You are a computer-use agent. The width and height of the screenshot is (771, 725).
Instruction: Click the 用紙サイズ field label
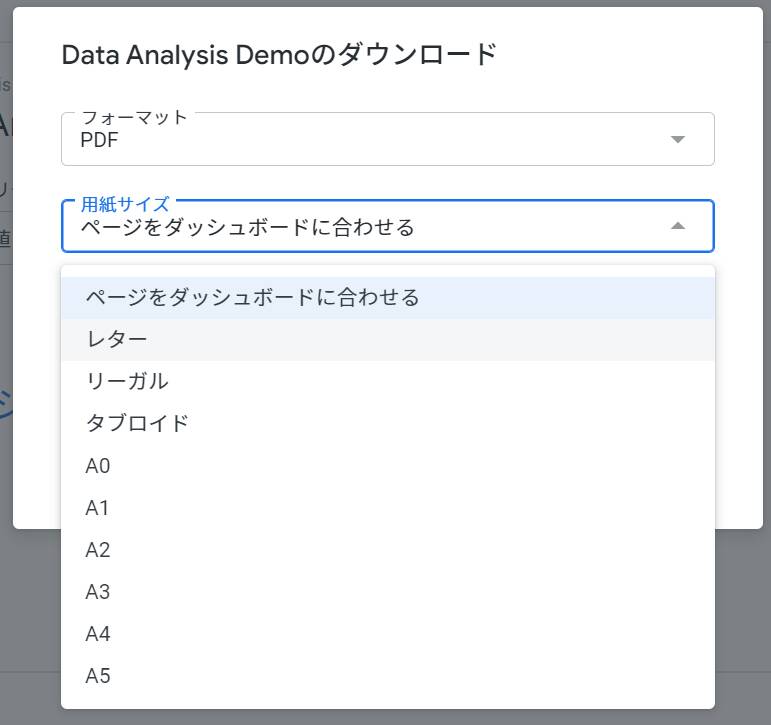point(125,204)
